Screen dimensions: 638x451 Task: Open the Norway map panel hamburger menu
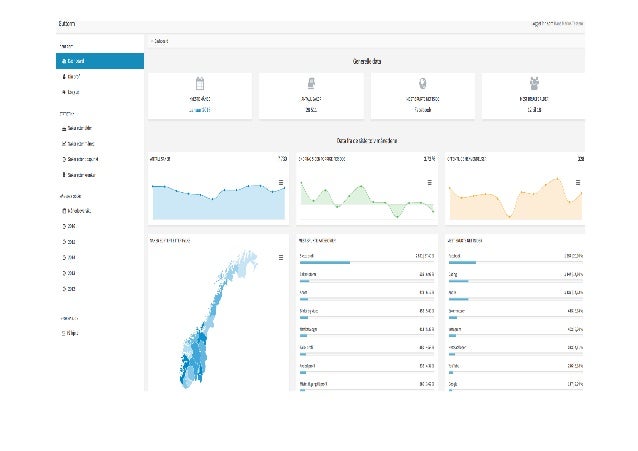pos(281,258)
